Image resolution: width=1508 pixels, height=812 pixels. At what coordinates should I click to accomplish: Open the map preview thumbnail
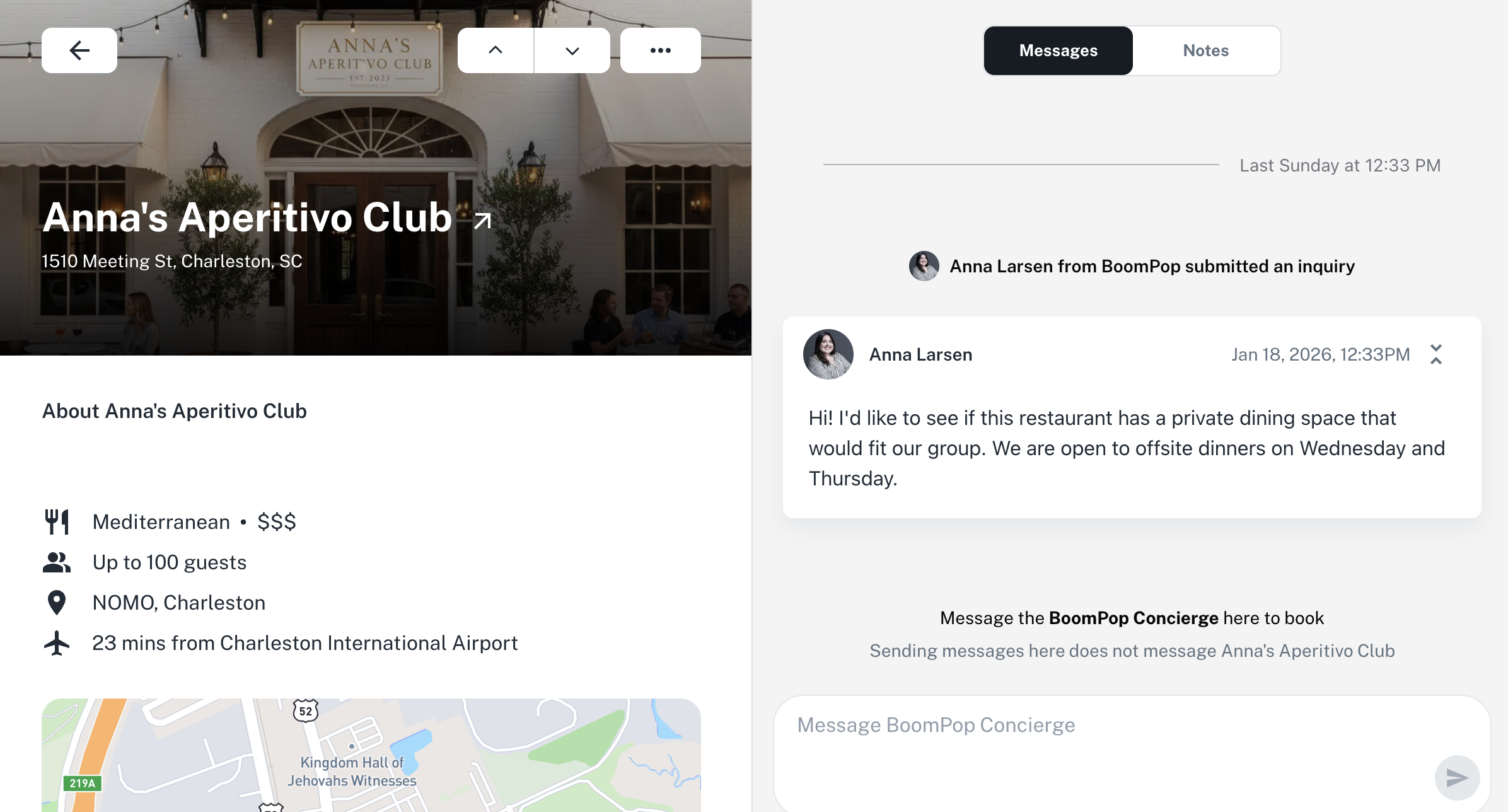[371, 755]
